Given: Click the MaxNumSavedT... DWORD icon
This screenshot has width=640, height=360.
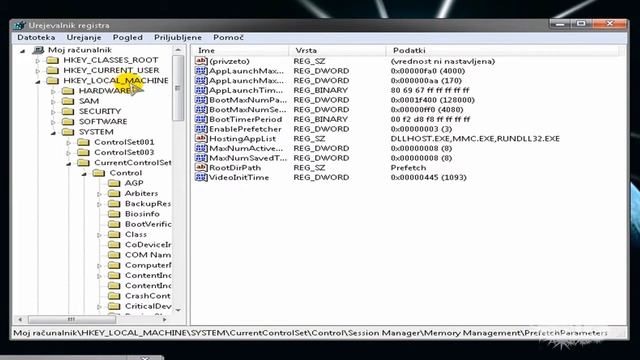Looking at the screenshot, I should click(x=201, y=158).
